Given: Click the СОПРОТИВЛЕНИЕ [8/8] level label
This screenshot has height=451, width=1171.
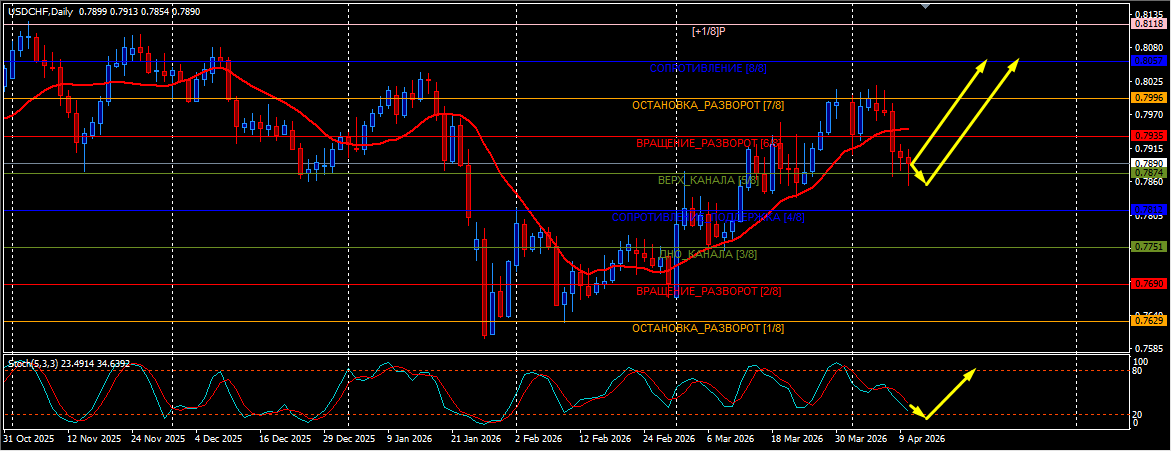Looking at the screenshot, I should [708, 68].
